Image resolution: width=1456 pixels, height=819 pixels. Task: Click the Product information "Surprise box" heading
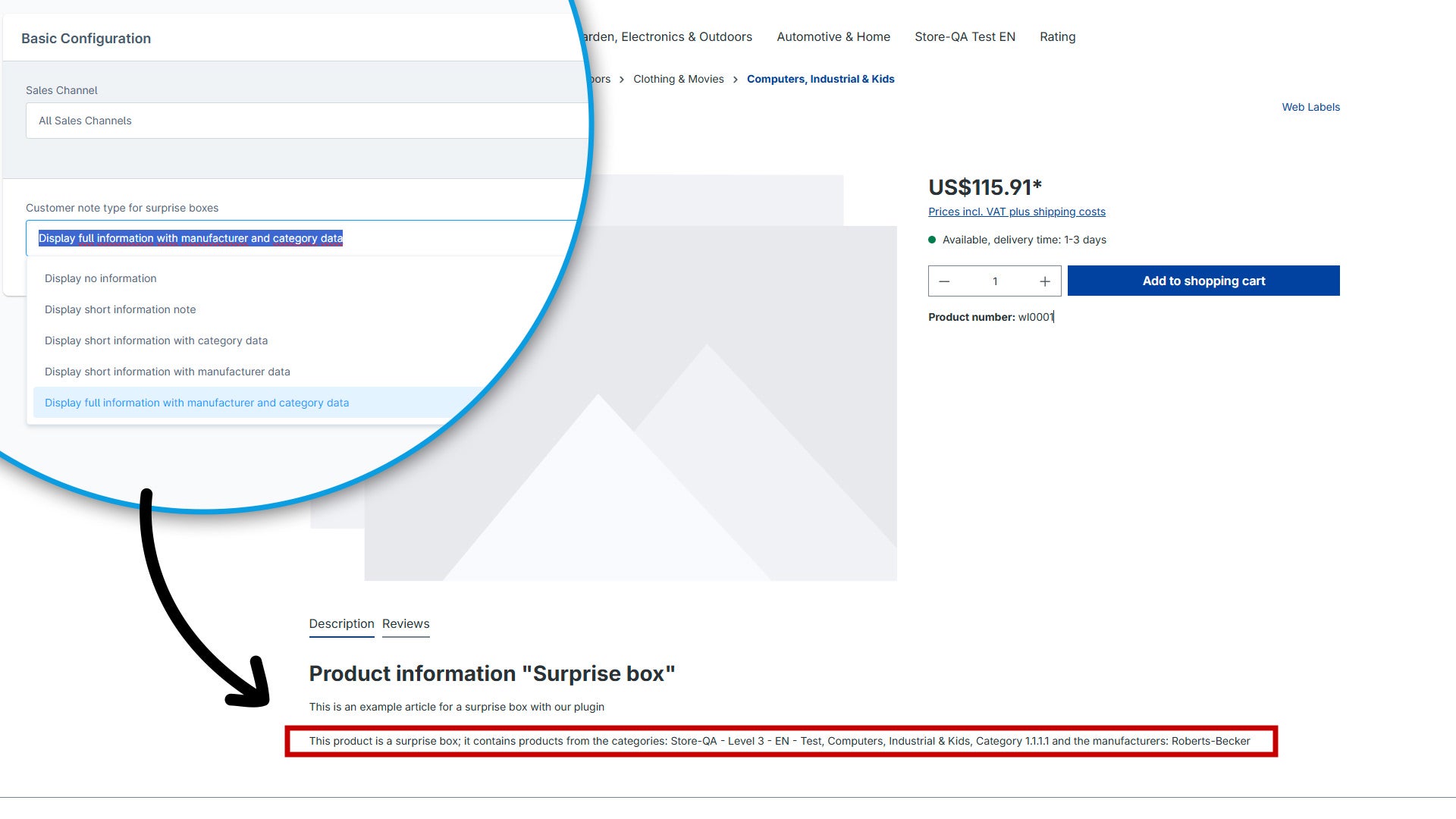pos(492,673)
